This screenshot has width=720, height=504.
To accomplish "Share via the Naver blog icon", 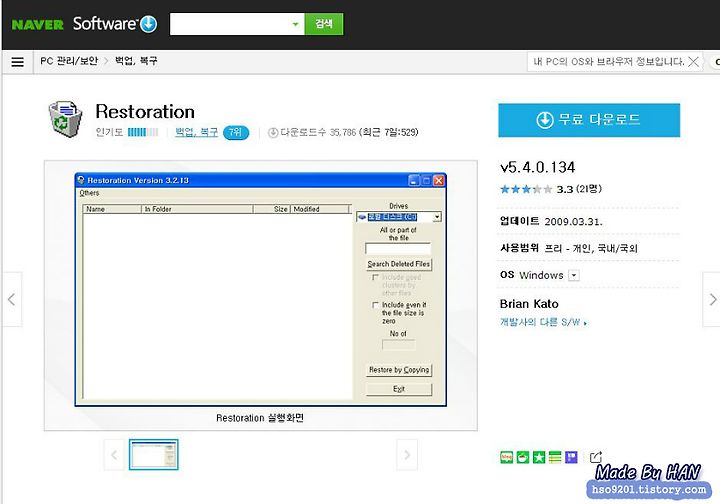I will click(x=506, y=457).
